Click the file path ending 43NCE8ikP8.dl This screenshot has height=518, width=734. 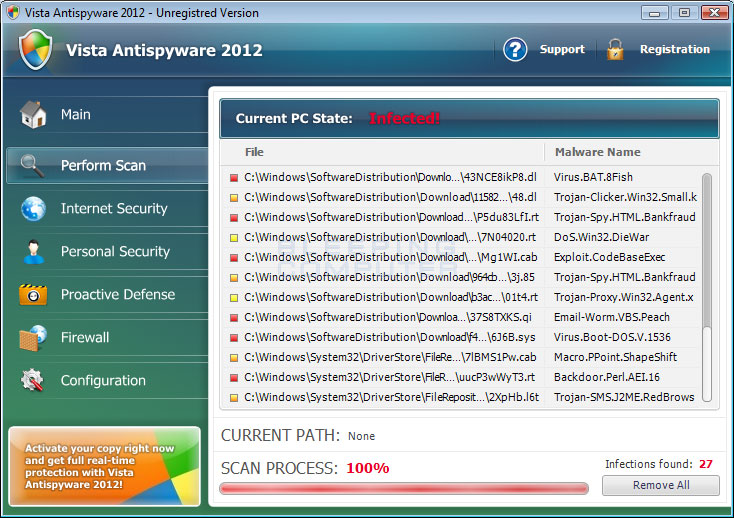(390, 177)
